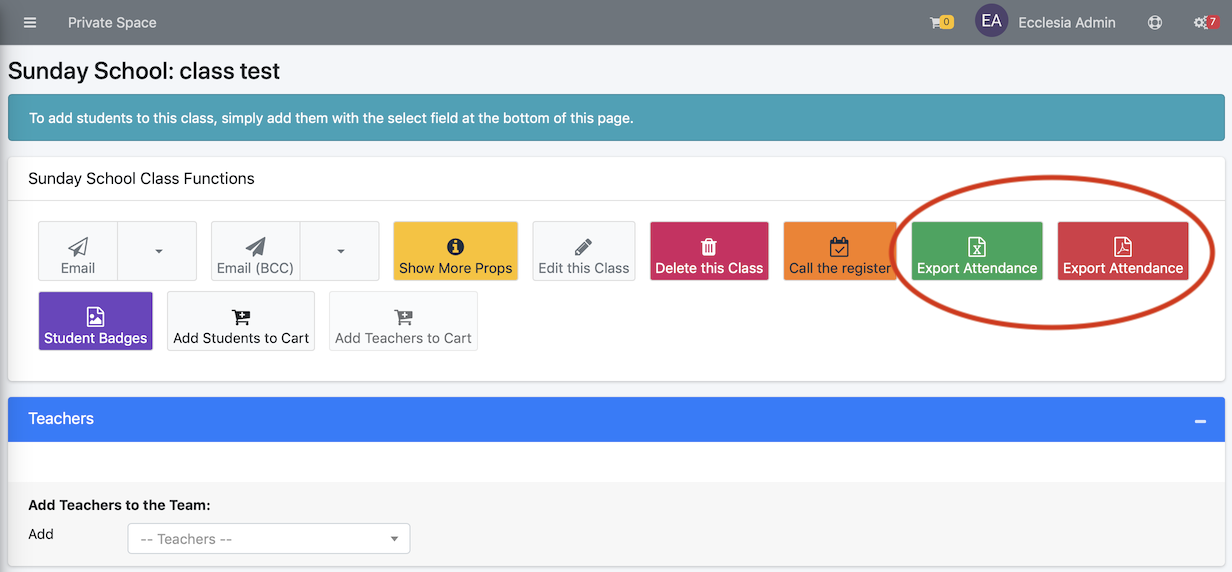Click Add Teachers to the Team label

click(x=119, y=505)
